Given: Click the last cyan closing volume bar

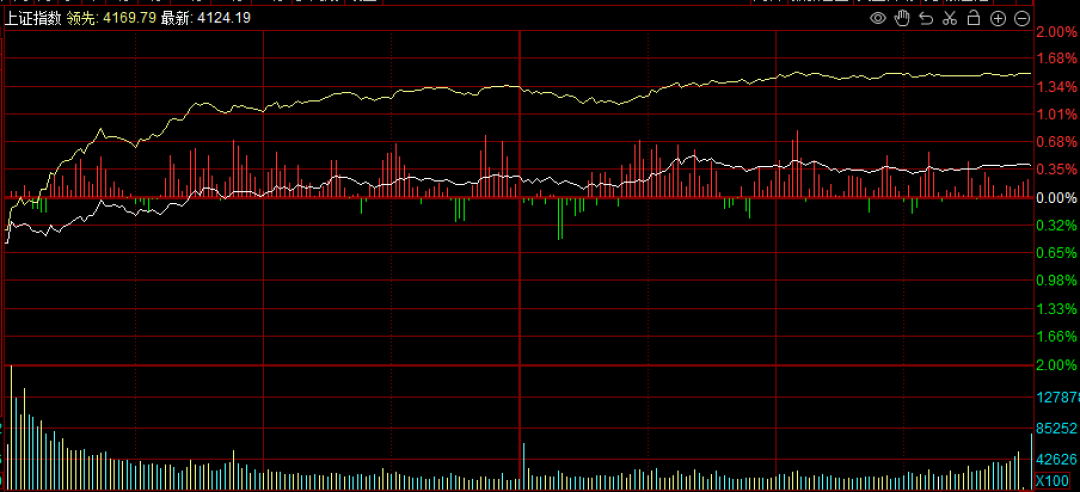Looking at the screenshot, I should click(1031, 462).
